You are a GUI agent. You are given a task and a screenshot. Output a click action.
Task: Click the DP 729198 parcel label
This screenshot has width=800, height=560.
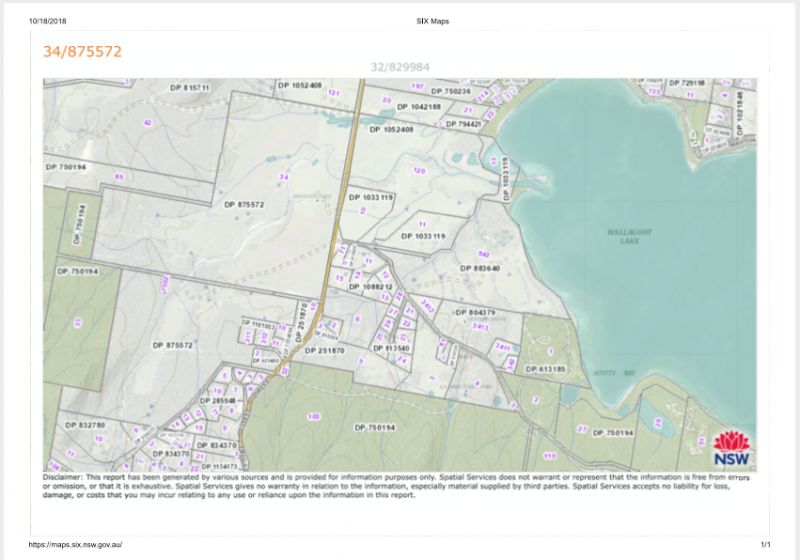click(687, 83)
